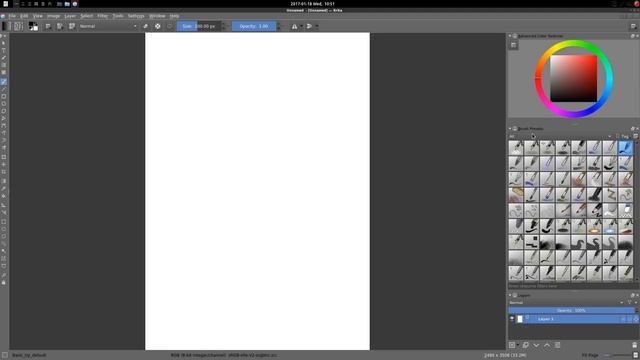640x360 pixels.
Task: Toggle visibility eye of Layer 1
Action: coord(512,319)
